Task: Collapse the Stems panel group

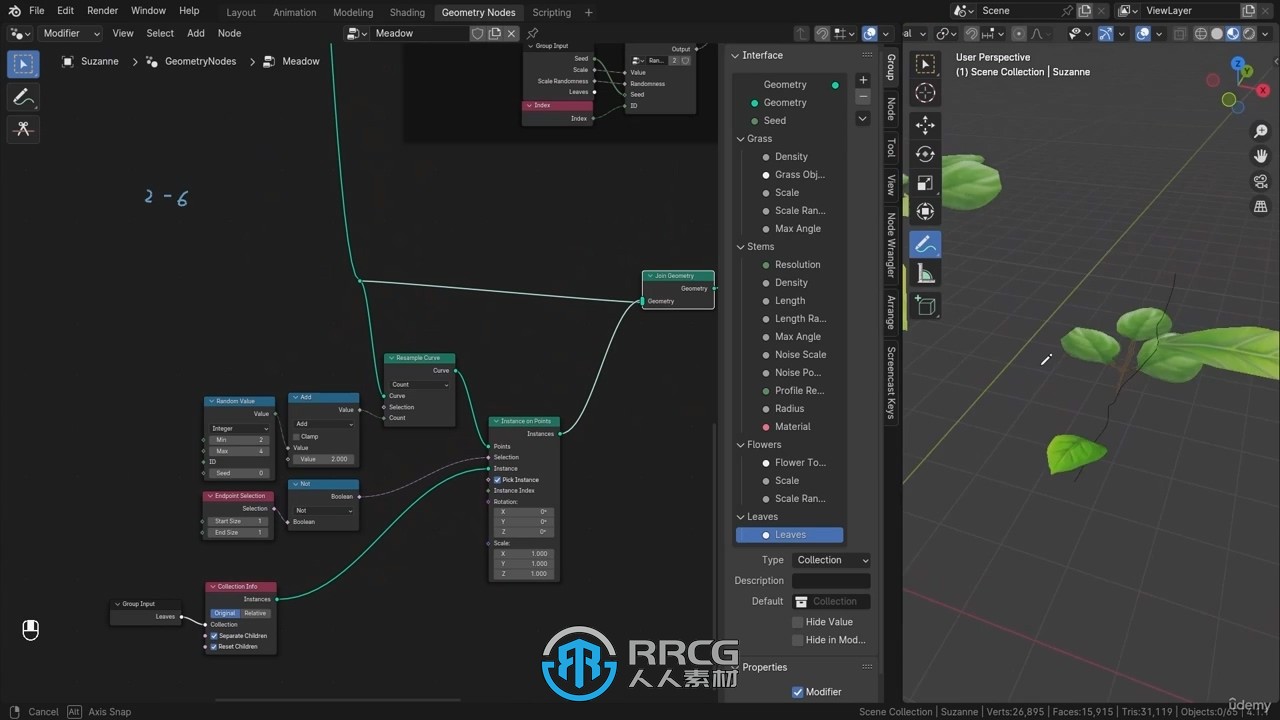Action: [740, 247]
